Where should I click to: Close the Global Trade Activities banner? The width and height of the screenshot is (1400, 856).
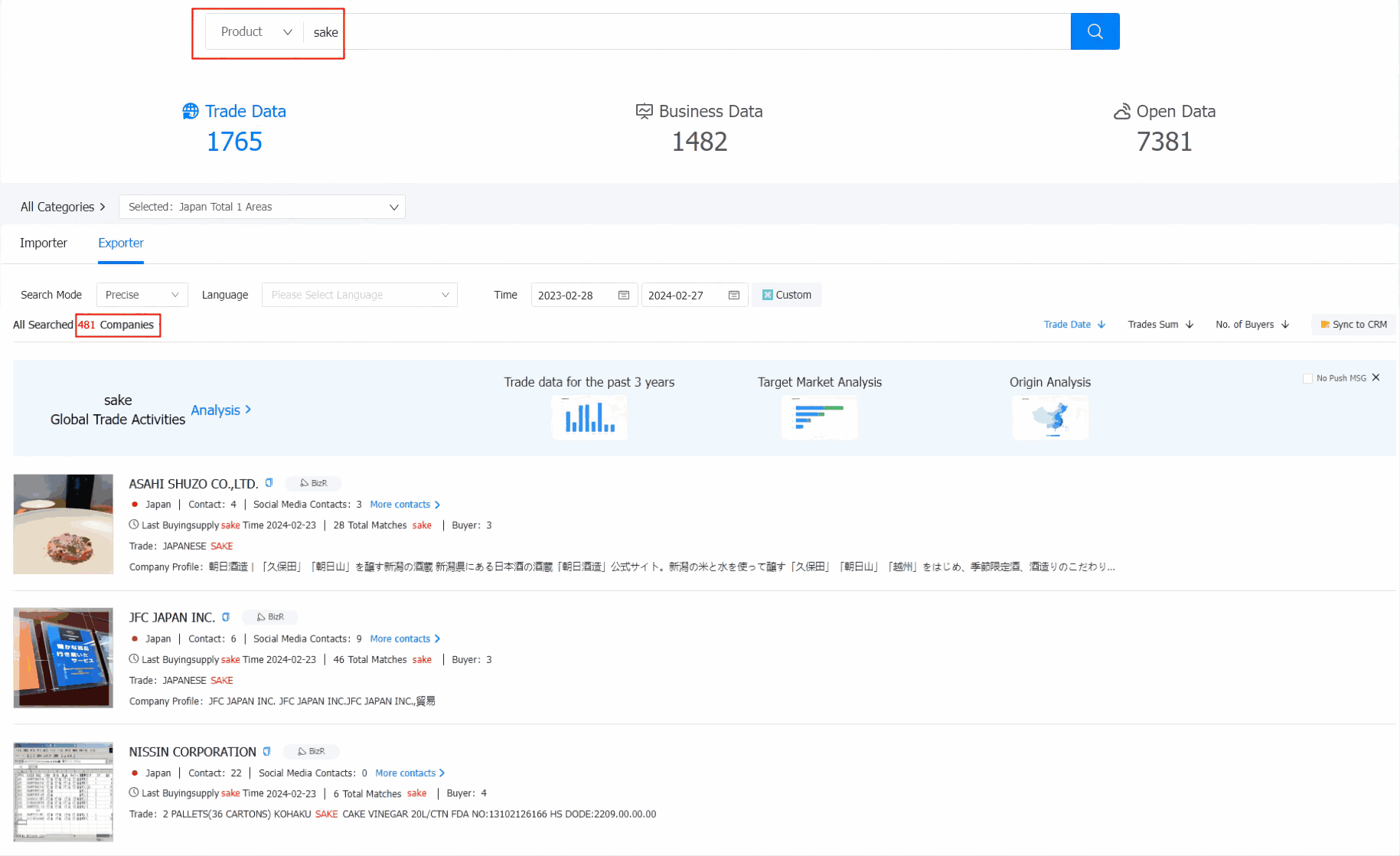pyautogui.click(x=1376, y=377)
